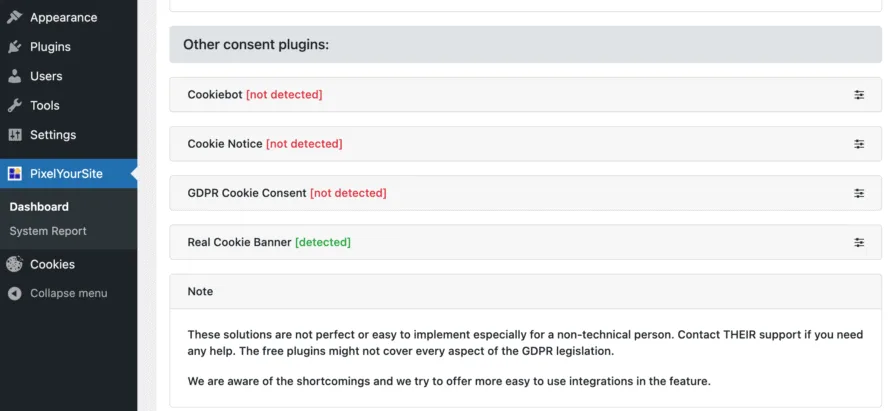Expand Real Cookie Banner settings icon
890x411 pixels.
[859, 242]
